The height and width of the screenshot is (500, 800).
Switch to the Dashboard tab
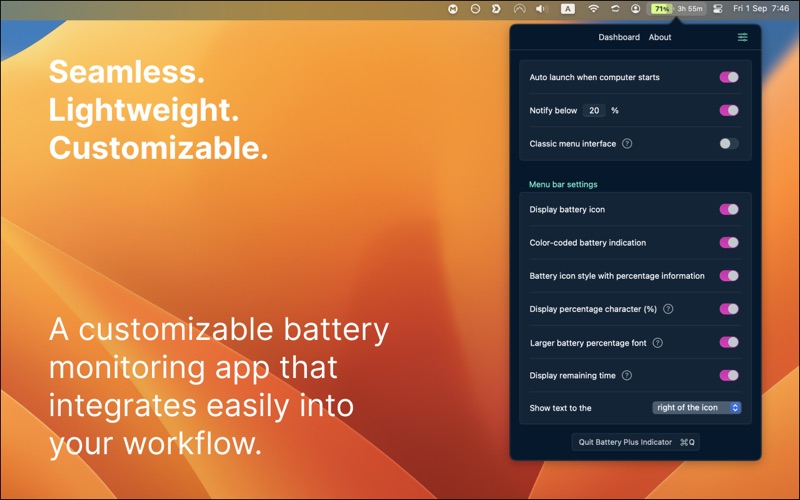(x=619, y=37)
